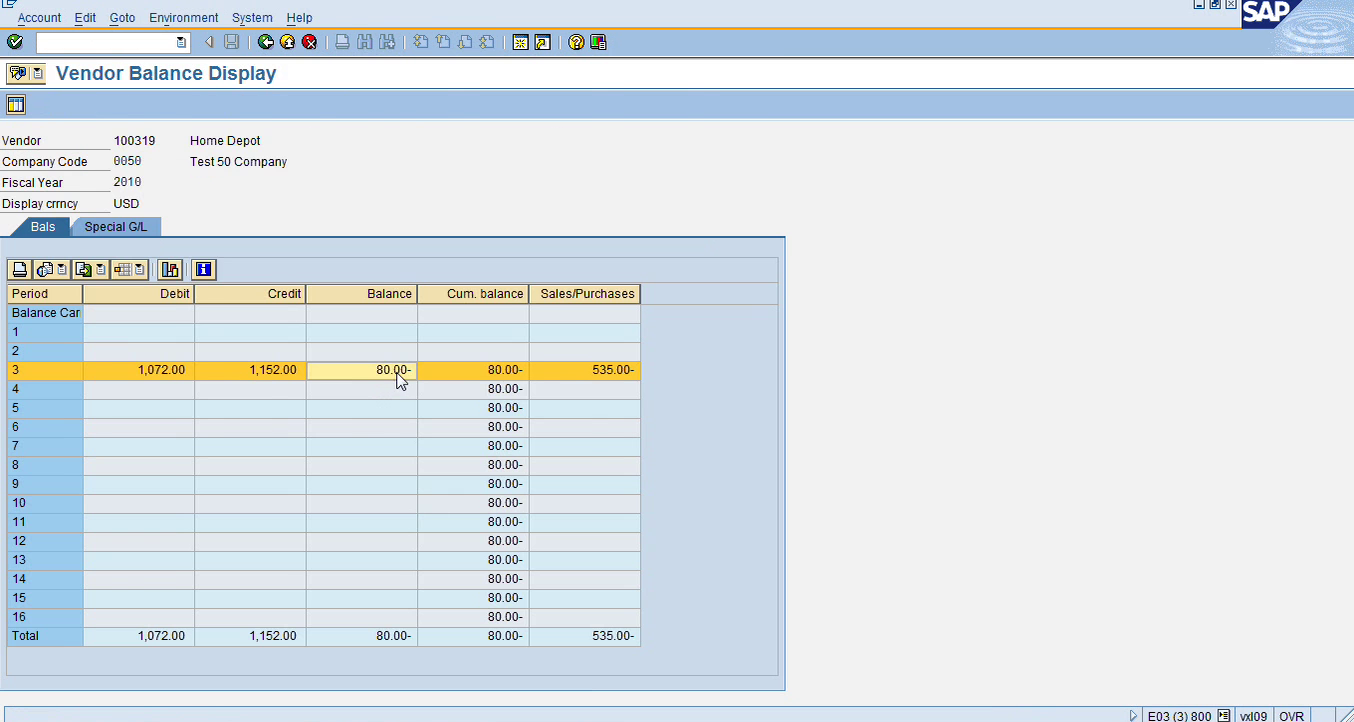Click the Sales/Purchases column header

click(x=585, y=294)
